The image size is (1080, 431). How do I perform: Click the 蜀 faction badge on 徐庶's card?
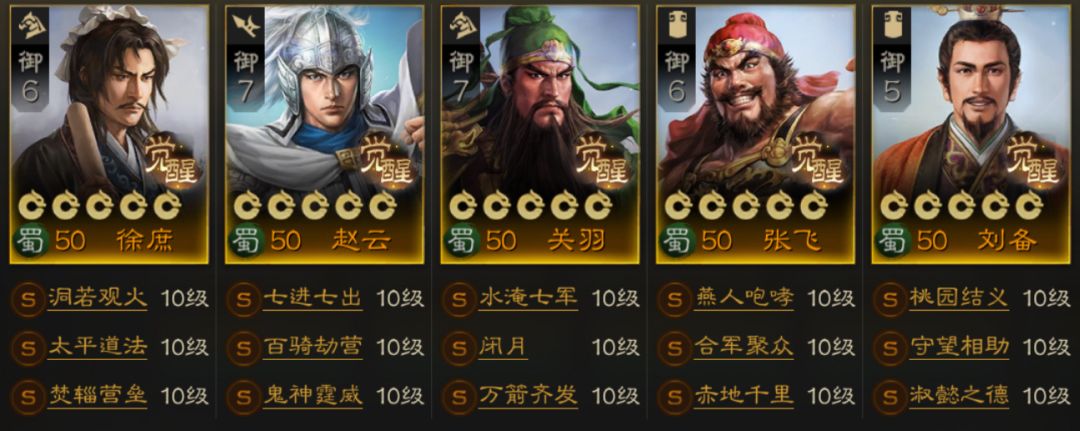tap(28, 240)
